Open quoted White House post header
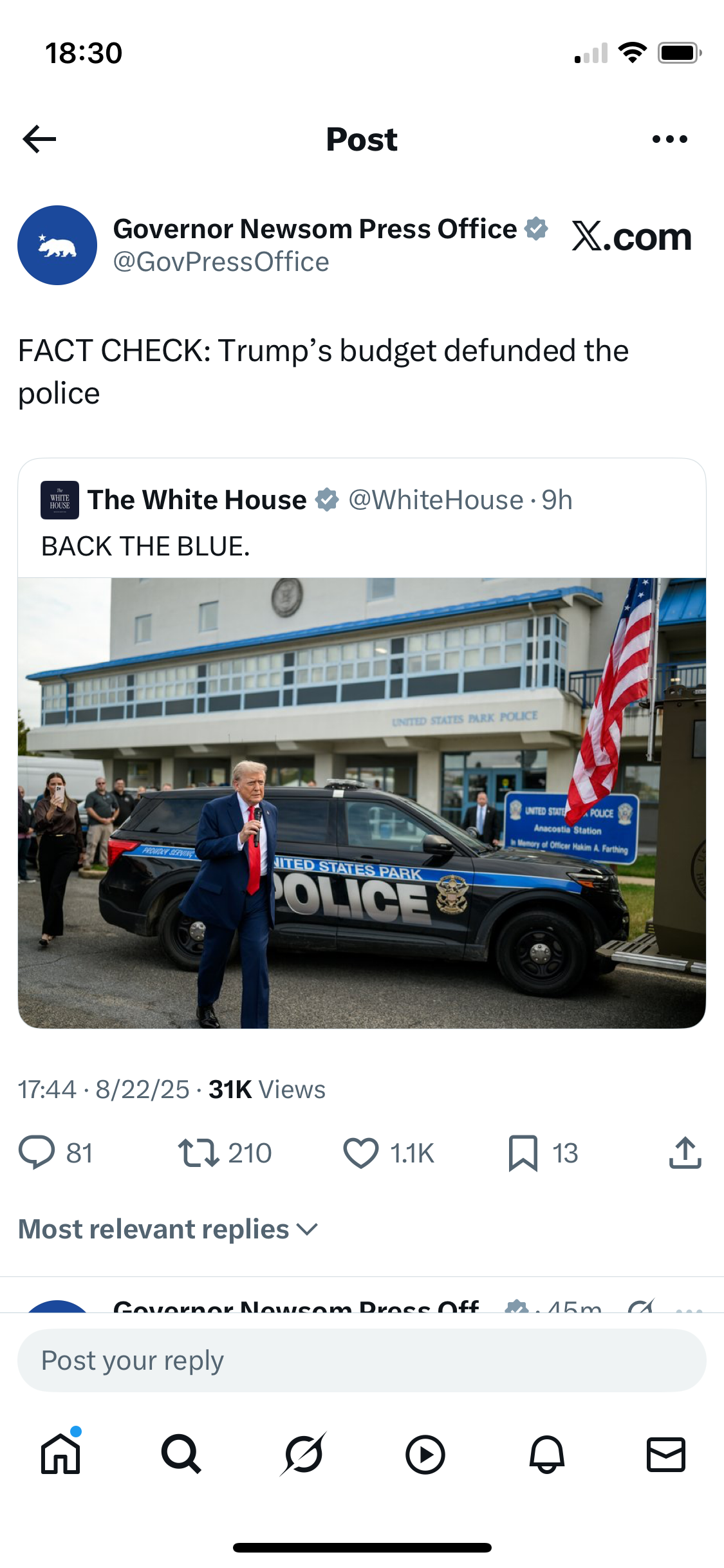The image size is (724, 1568). (x=306, y=500)
